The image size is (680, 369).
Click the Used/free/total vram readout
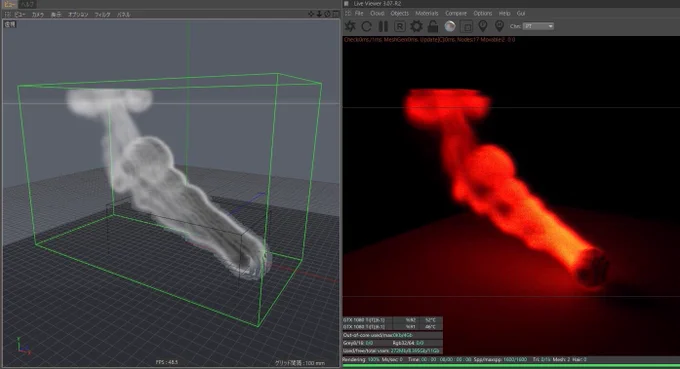click(x=392, y=351)
